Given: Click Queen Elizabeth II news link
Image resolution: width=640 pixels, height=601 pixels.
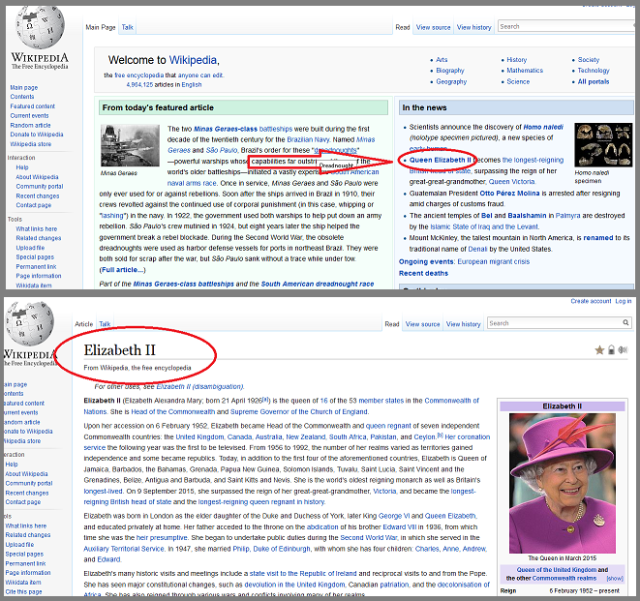Looking at the screenshot, I should (440, 160).
